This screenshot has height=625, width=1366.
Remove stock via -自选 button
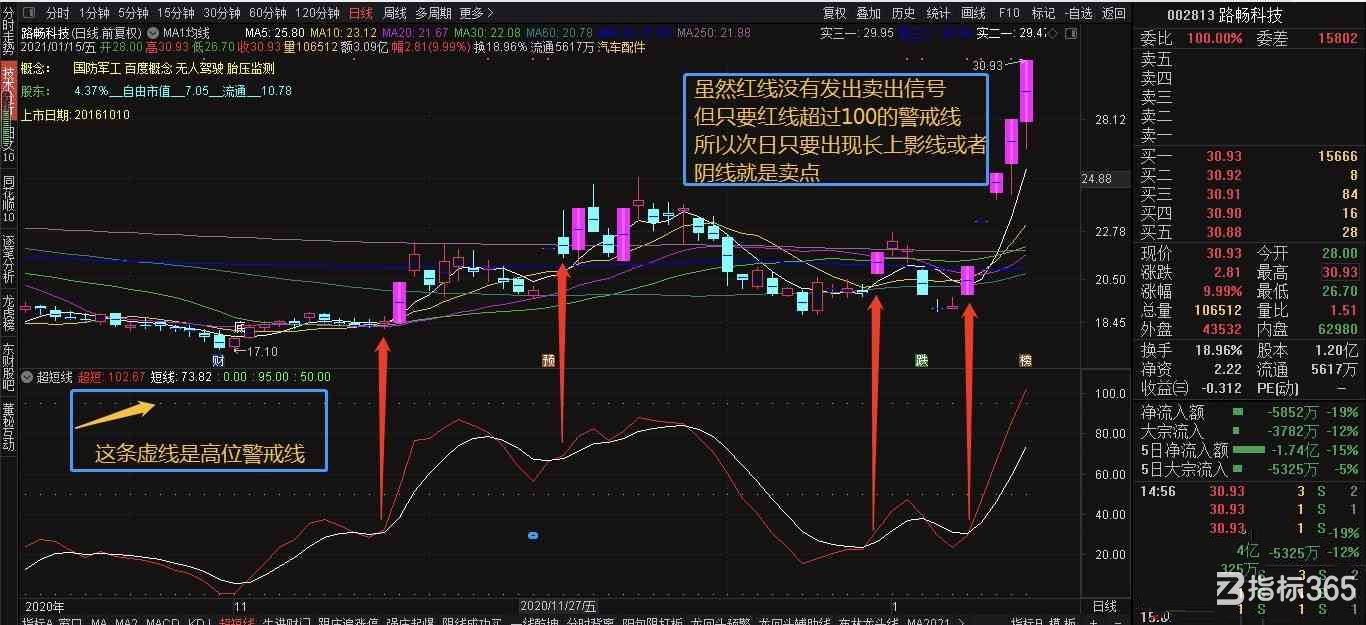coord(1078,13)
